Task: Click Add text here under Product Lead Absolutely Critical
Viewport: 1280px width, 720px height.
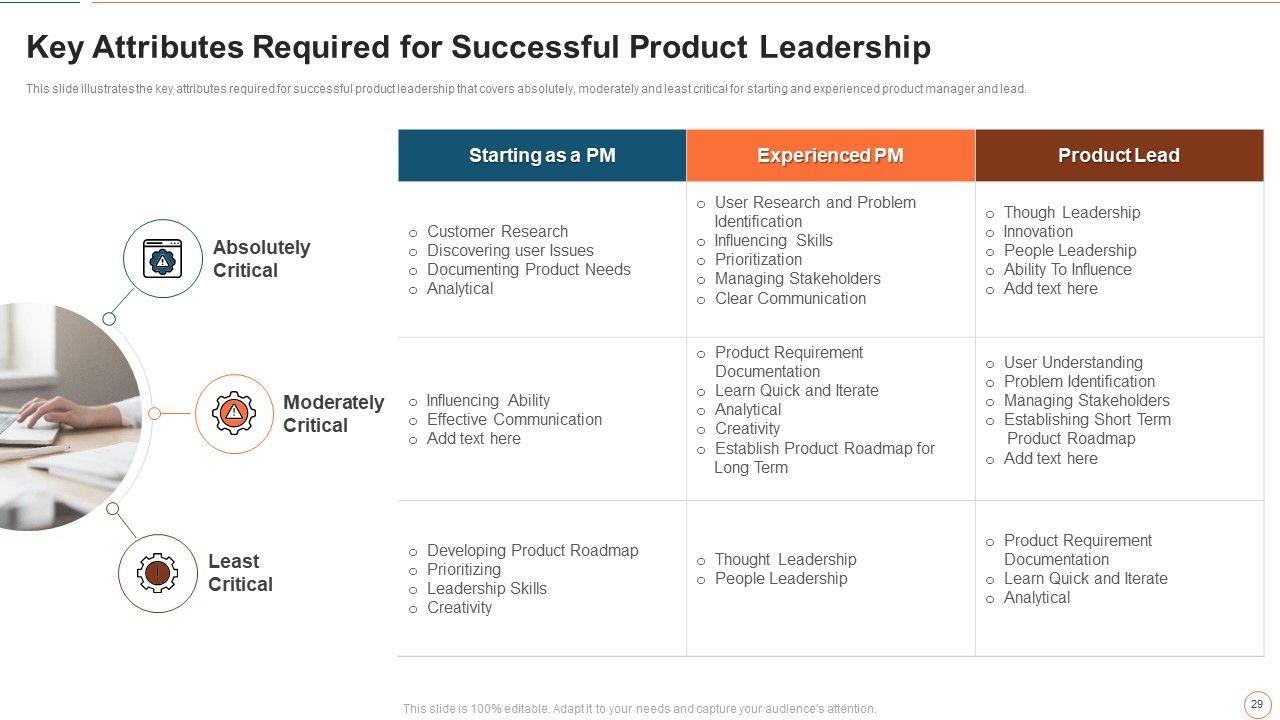Action: (x=1050, y=289)
